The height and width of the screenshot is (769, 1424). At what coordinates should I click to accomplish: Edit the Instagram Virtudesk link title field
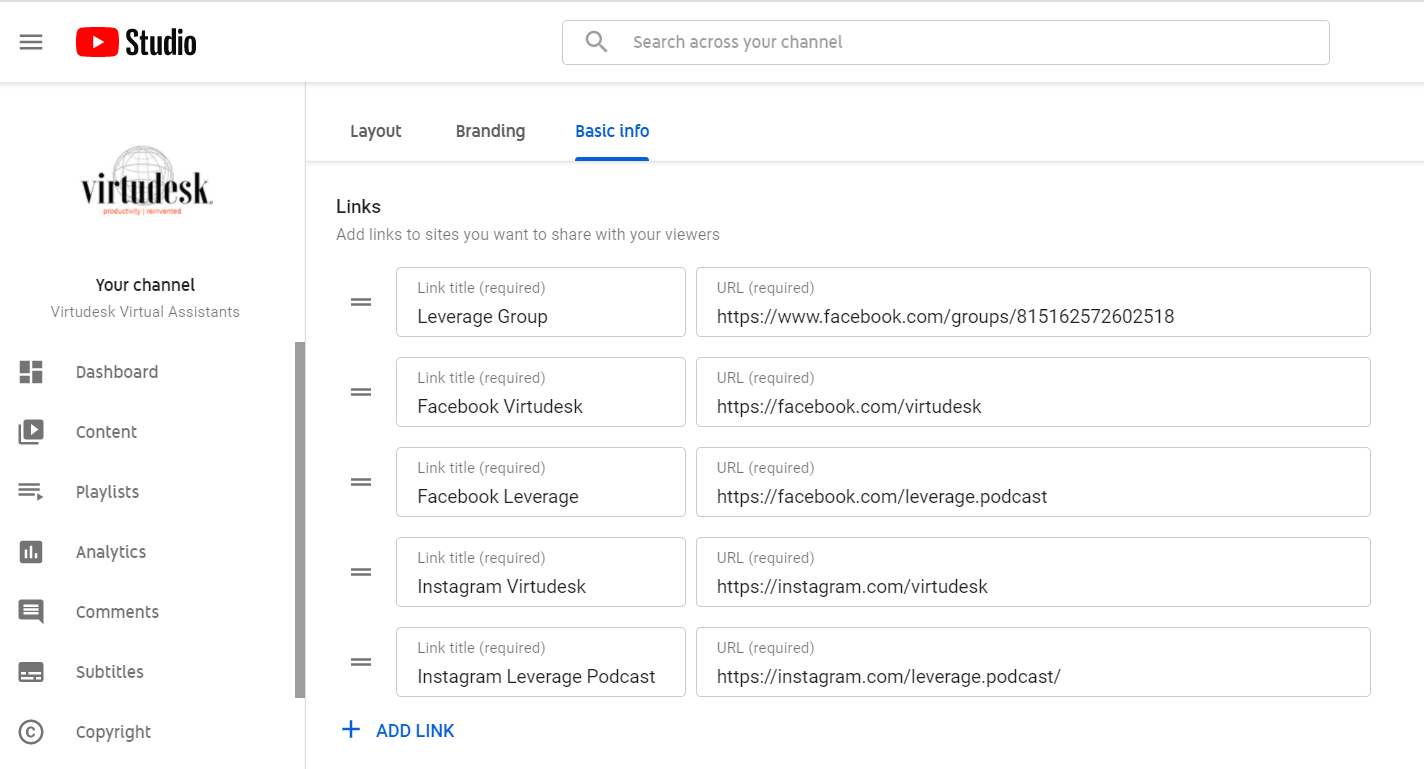coord(541,572)
